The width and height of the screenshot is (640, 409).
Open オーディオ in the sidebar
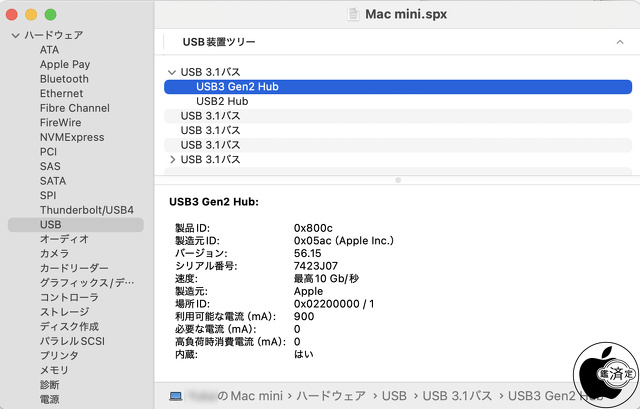(64, 239)
